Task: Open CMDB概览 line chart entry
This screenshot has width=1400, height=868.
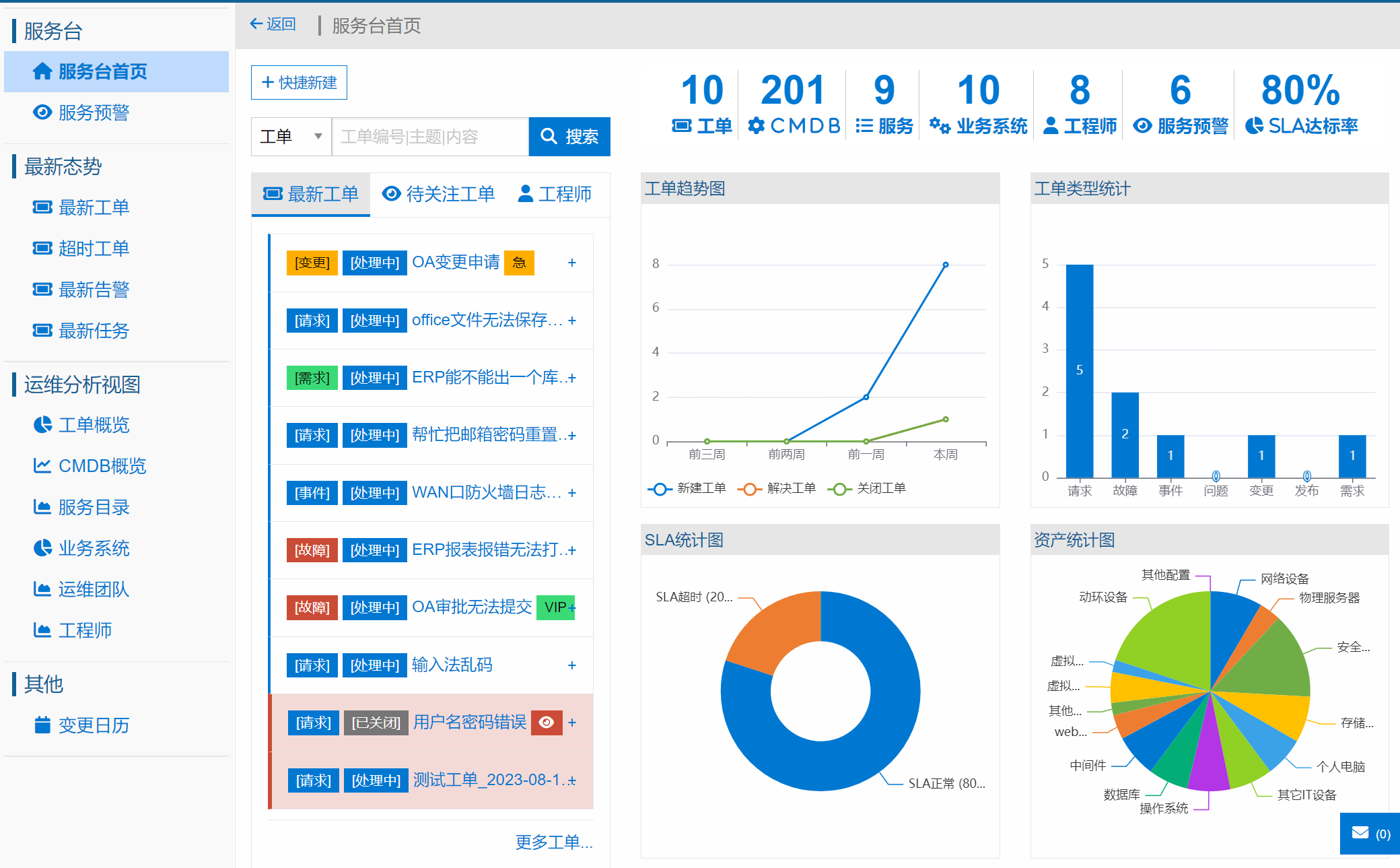Action: coord(90,466)
